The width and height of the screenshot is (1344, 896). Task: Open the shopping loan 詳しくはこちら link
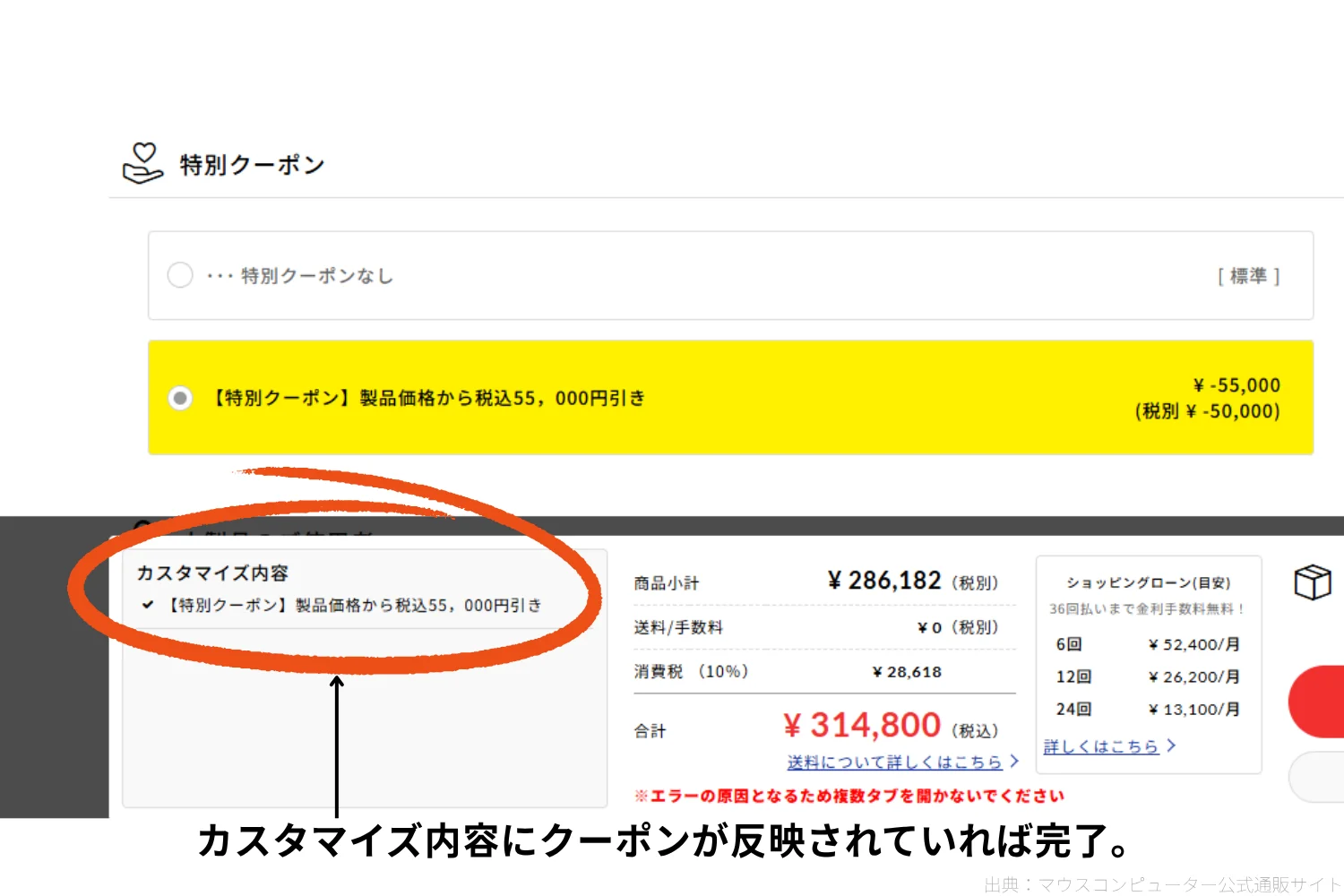click(x=1100, y=746)
